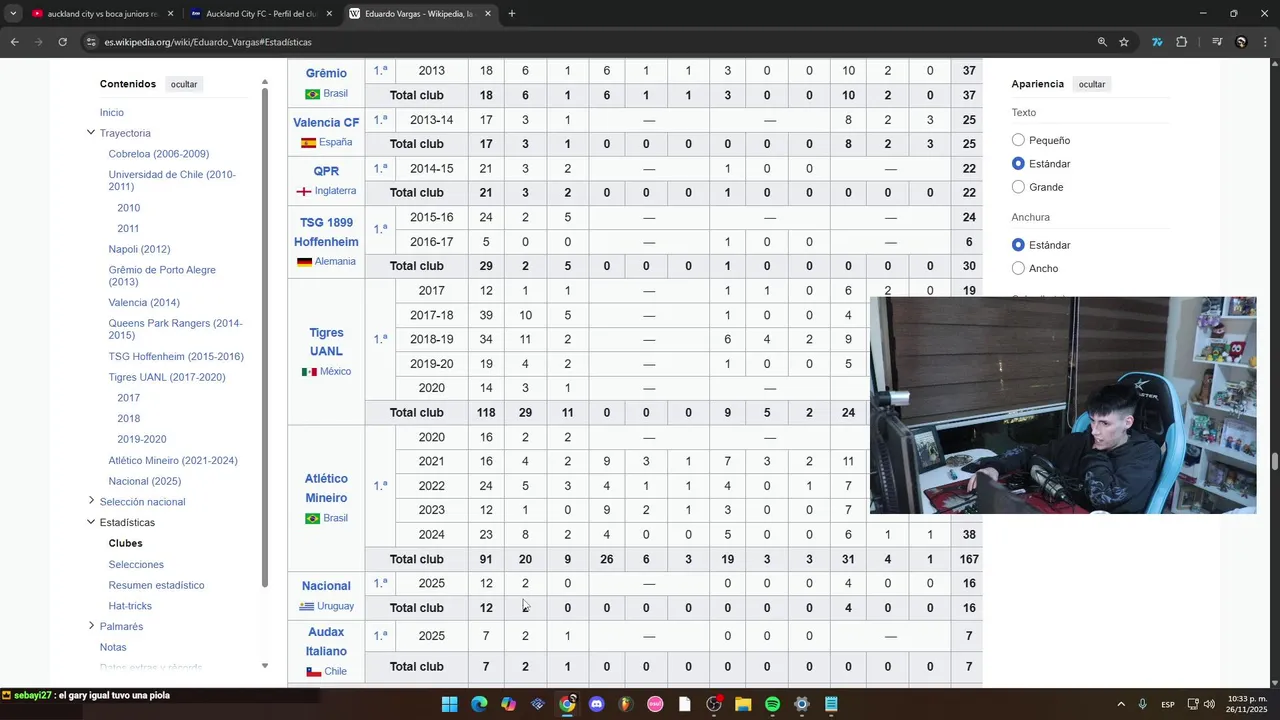Open Spotify from the taskbar
This screenshot has width=1280, height=720.
click(772, 704)
